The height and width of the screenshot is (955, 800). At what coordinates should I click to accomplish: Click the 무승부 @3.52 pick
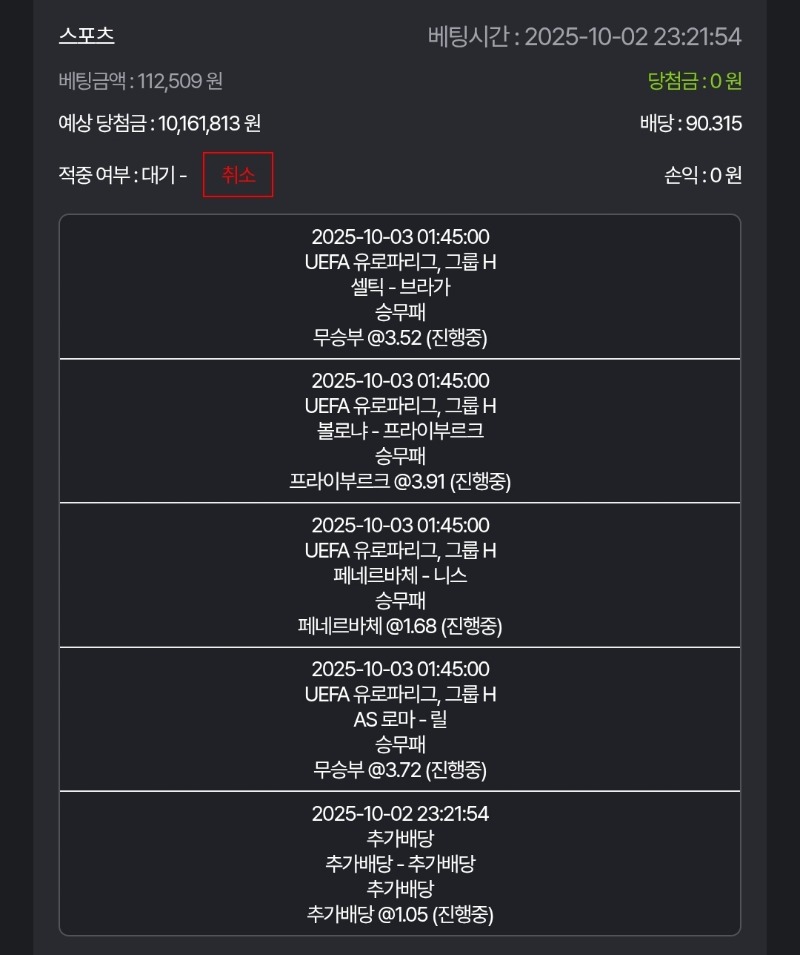coord(400,338)
